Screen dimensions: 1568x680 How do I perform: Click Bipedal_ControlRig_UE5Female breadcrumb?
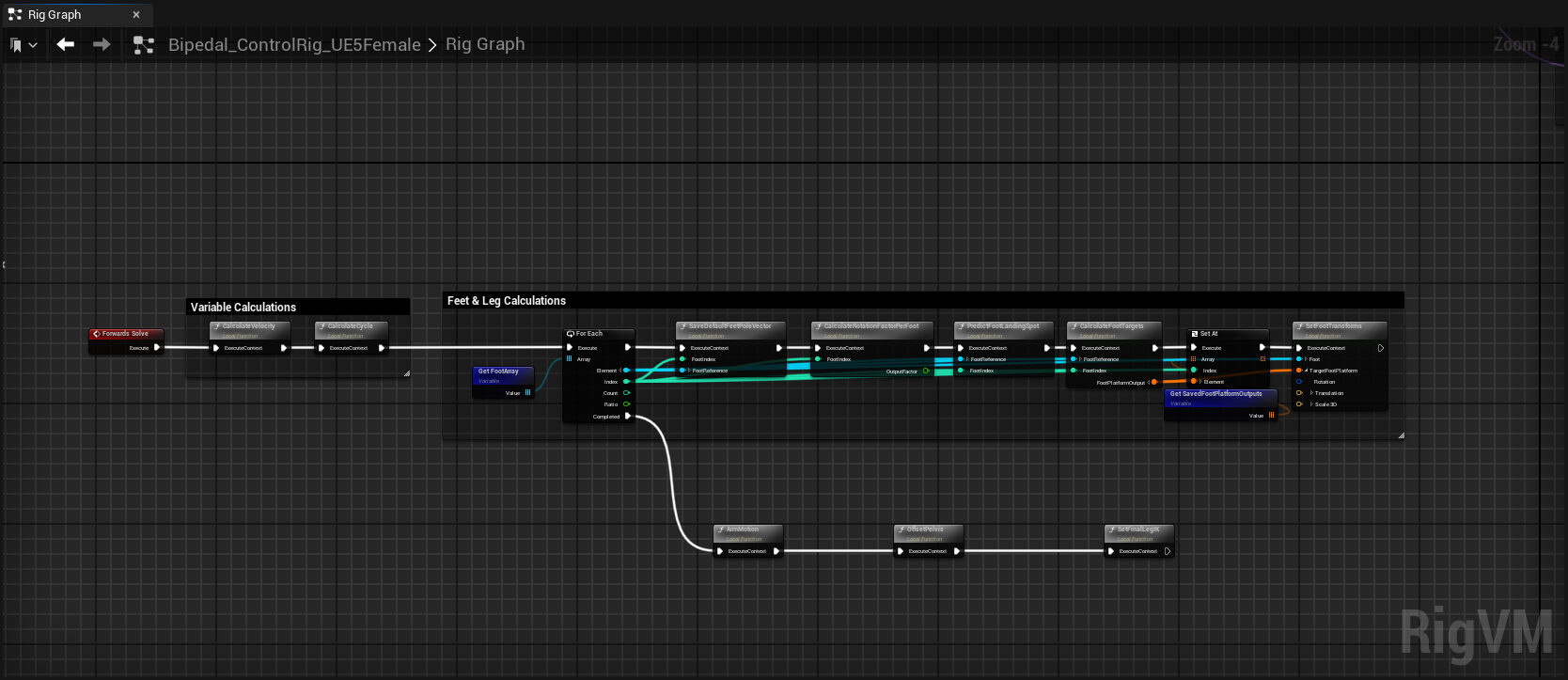coord(294,45)
